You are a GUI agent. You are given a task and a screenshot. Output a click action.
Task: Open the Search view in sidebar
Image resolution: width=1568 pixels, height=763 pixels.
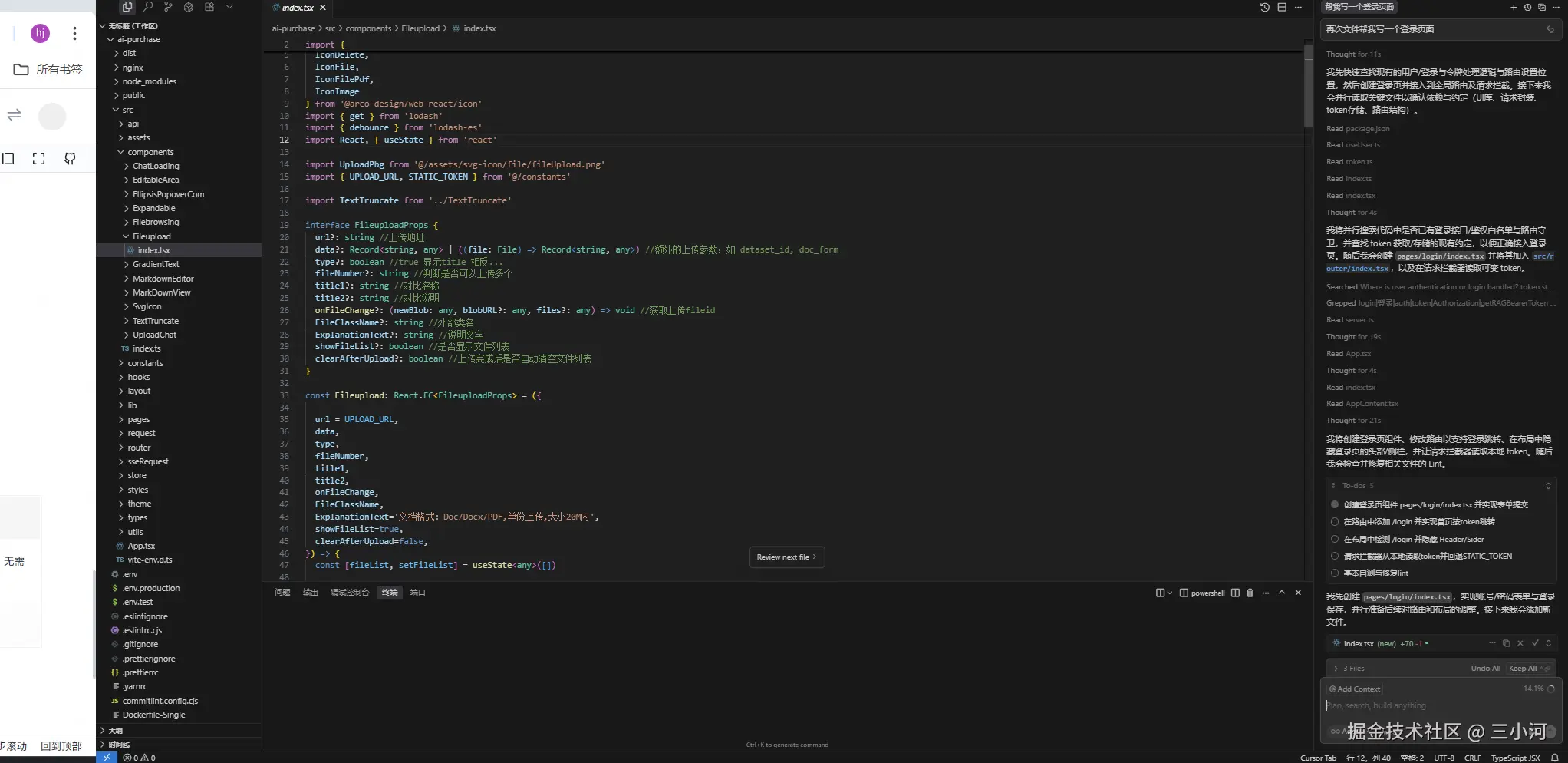pyautogui.click(x=148, y=7)
